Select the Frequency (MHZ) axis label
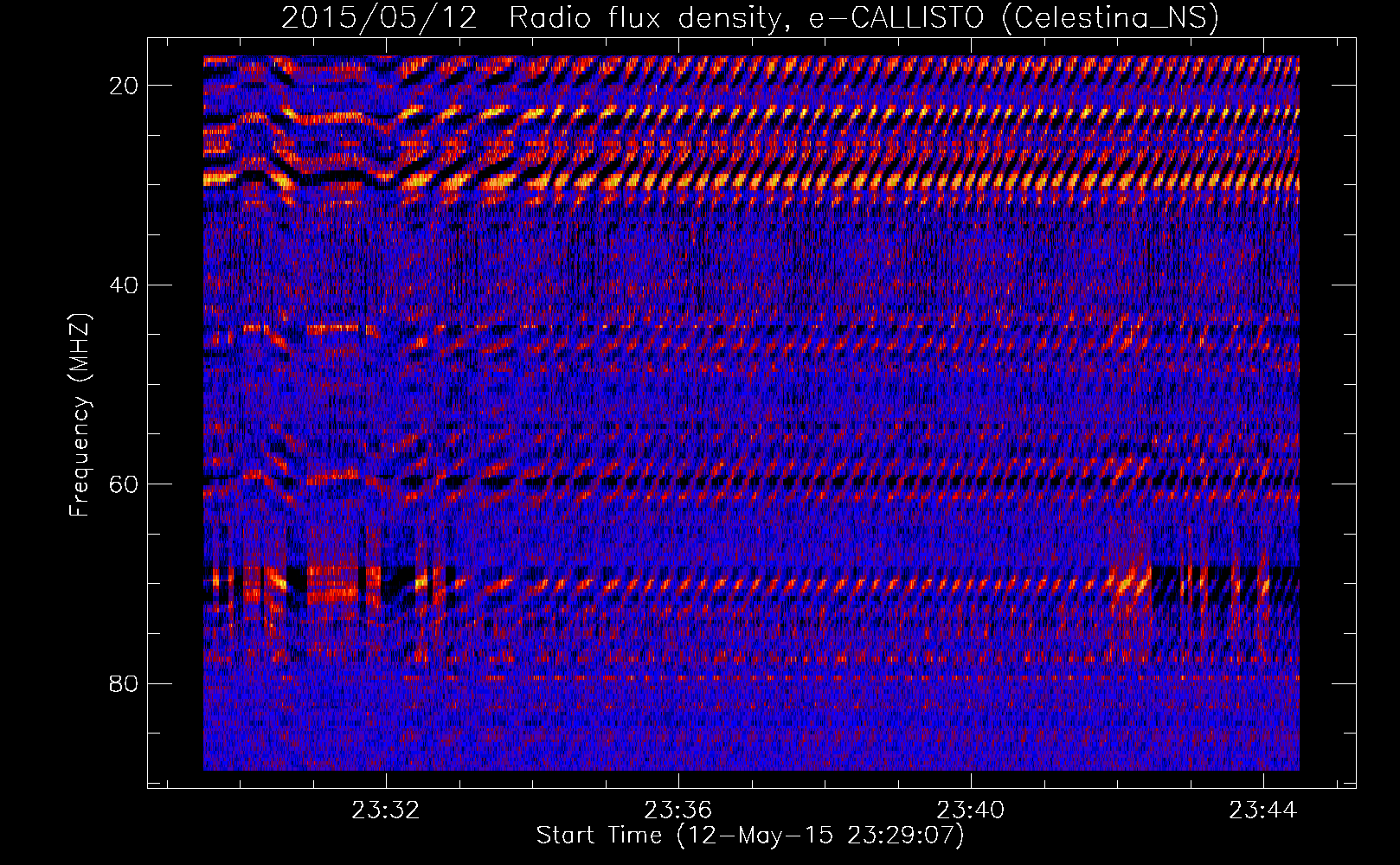 click(80, 415)
